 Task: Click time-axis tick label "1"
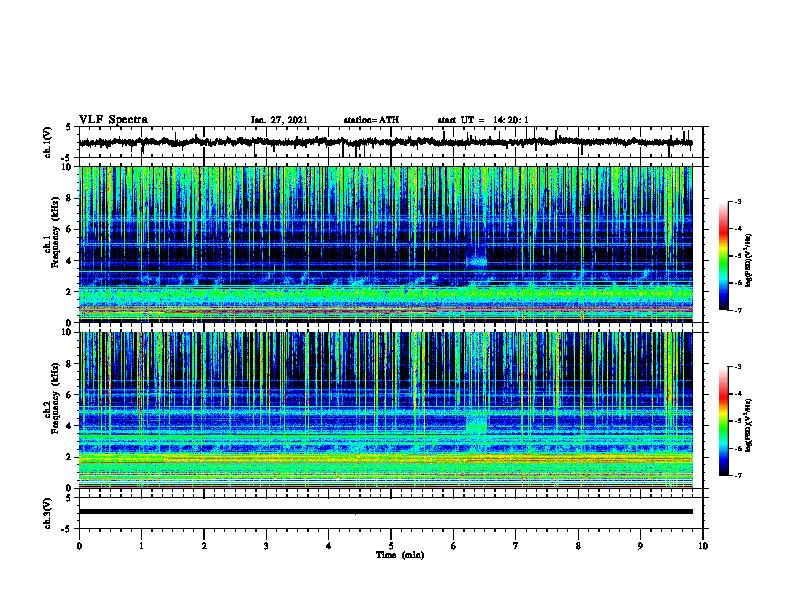(x=141, y=546)
